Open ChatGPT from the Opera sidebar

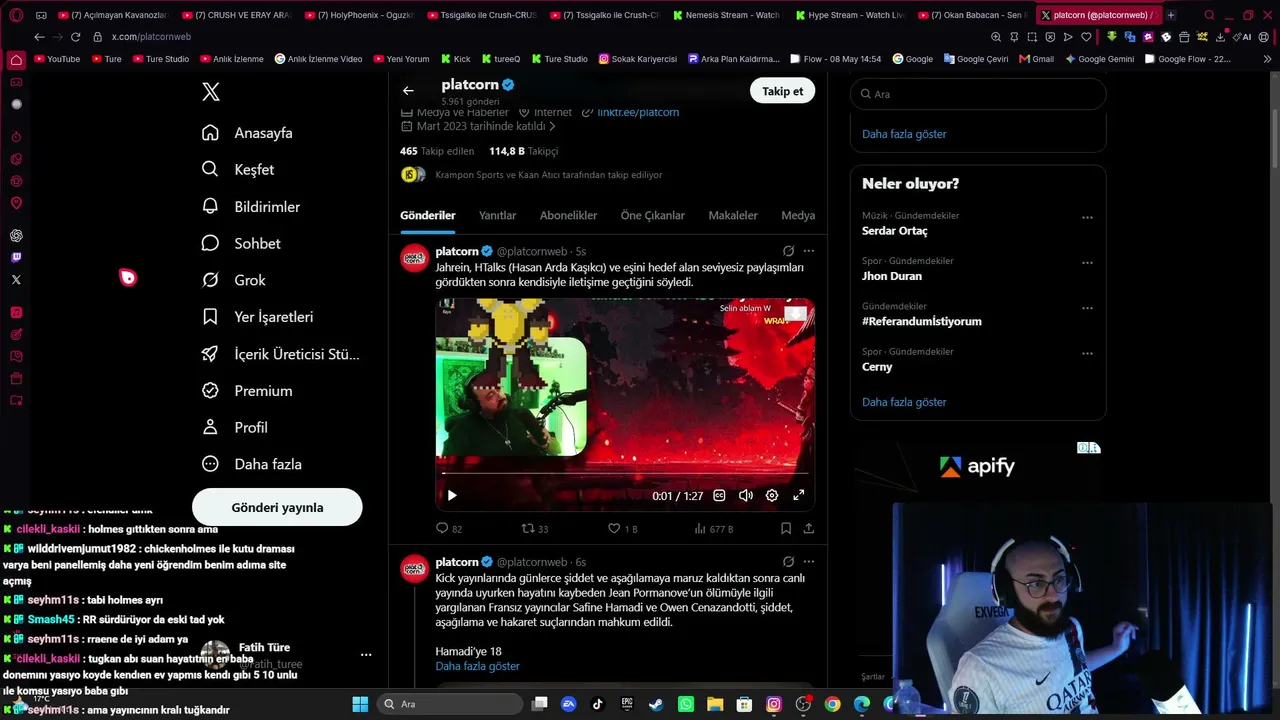point(16,236)
